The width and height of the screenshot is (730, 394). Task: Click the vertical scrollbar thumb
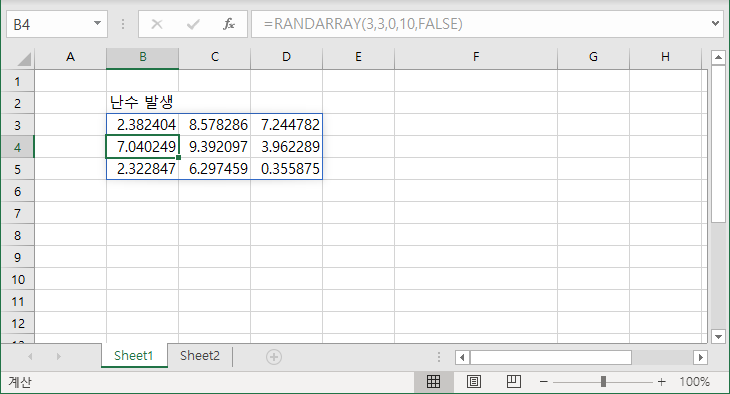click(718, 144)
